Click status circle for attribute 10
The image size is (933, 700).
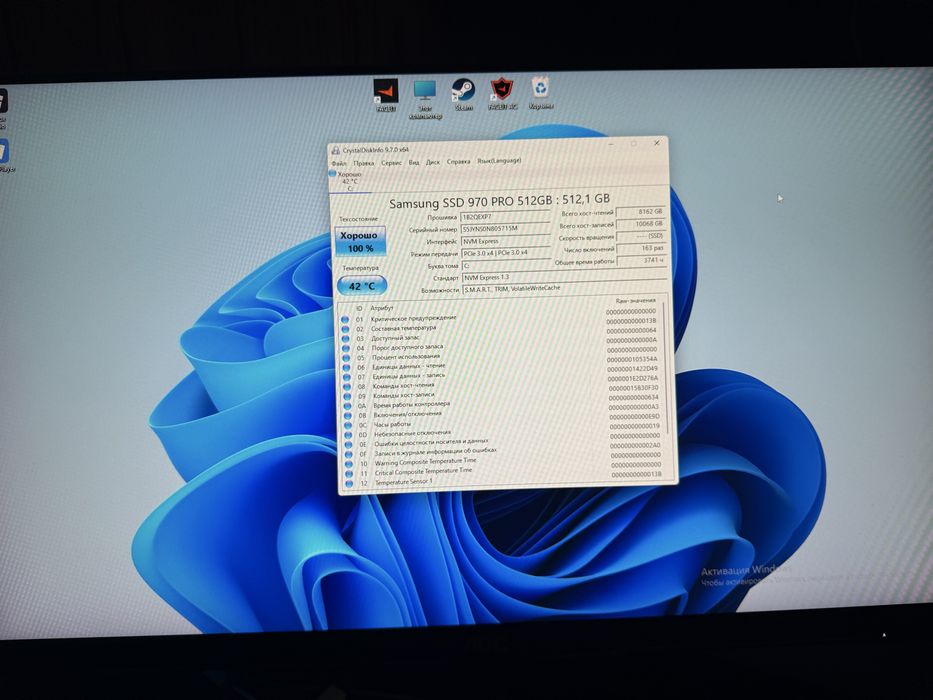pyautogui.click(x=349, y=464)
